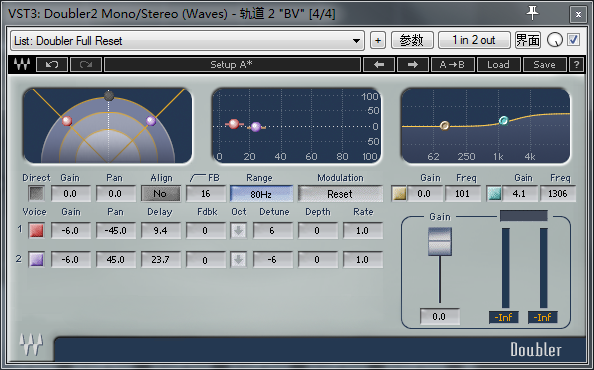Click the Direct Gain 0.0 field
Screen dimensions: 594x370
(71, 194)
